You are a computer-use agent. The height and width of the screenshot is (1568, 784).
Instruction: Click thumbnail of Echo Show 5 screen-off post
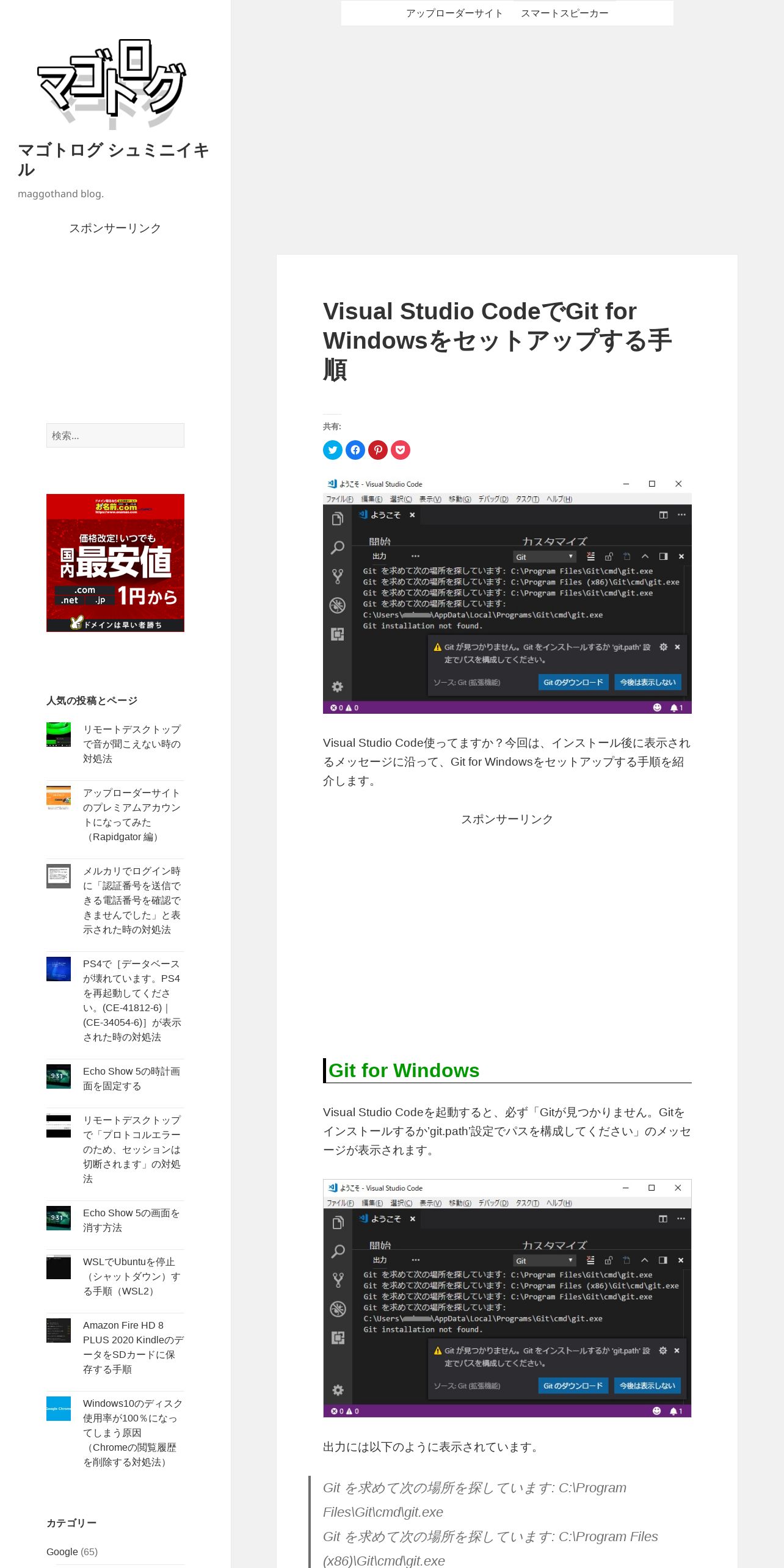pyautogui.click(x=59, y=1218)
